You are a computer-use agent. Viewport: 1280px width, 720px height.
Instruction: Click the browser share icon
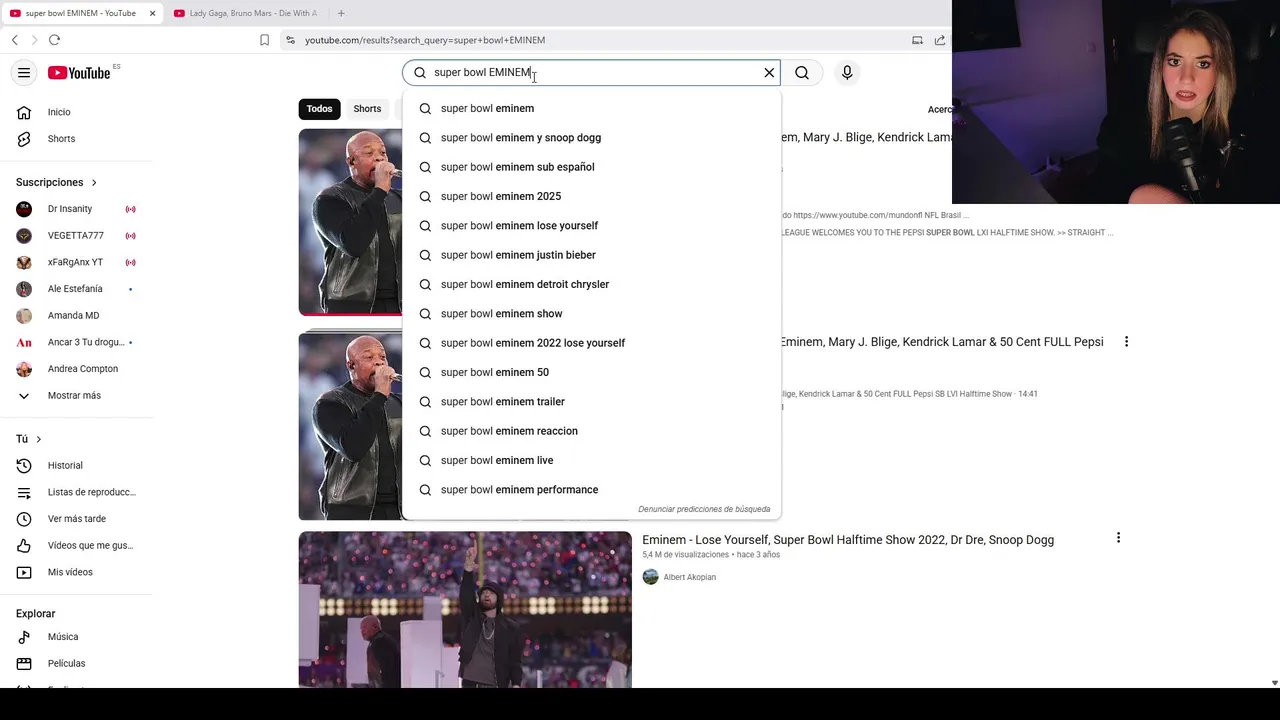pyautogui.click(x=940, y=40)
